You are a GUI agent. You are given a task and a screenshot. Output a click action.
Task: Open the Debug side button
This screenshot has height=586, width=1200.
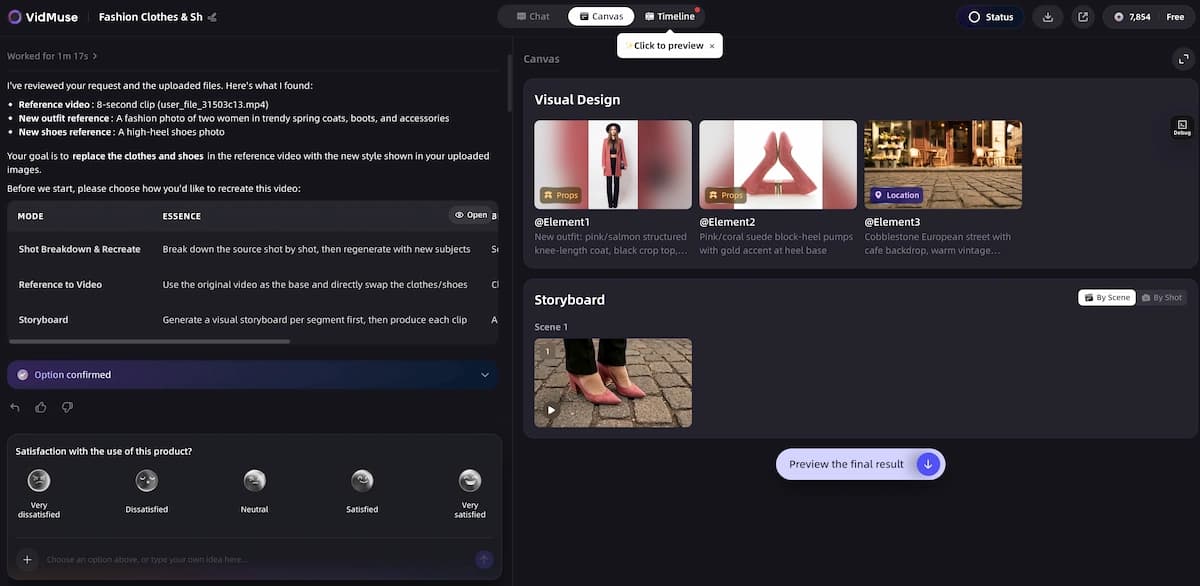(1182, 128)
